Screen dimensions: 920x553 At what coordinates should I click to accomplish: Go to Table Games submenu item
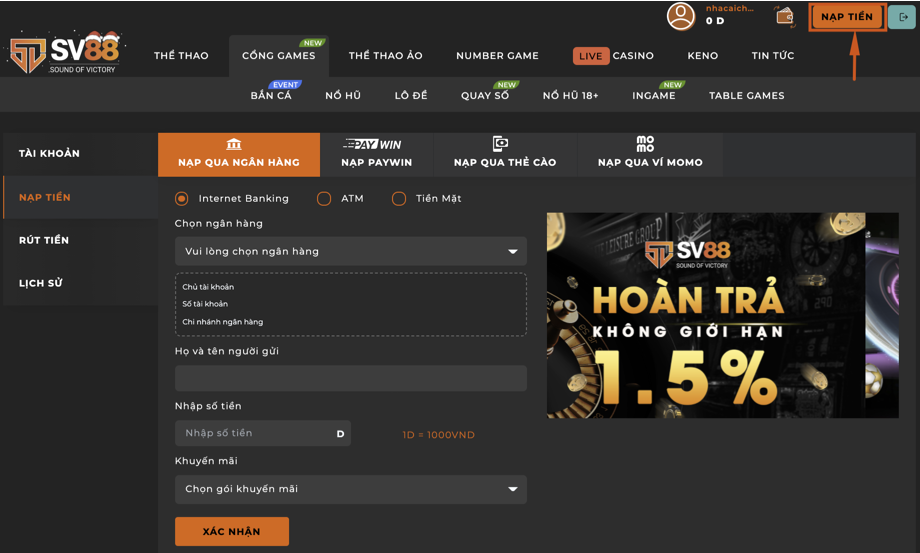pos(746,95)
